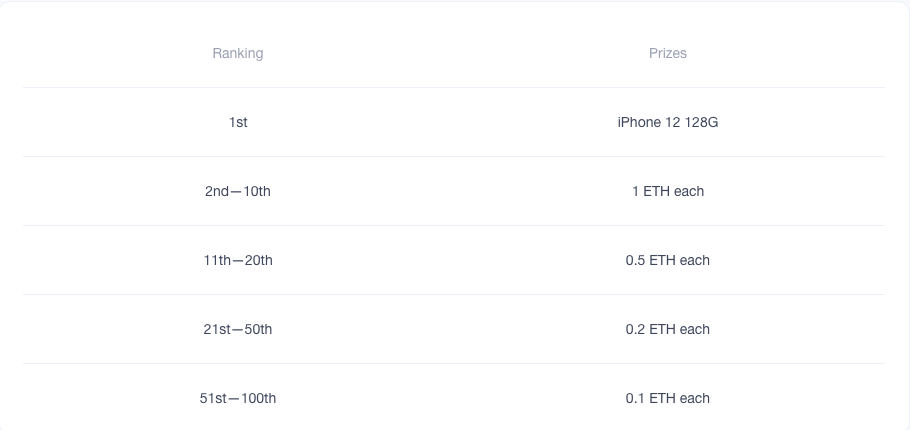Select the 51st—100th ranking cell

click(238, 398)
